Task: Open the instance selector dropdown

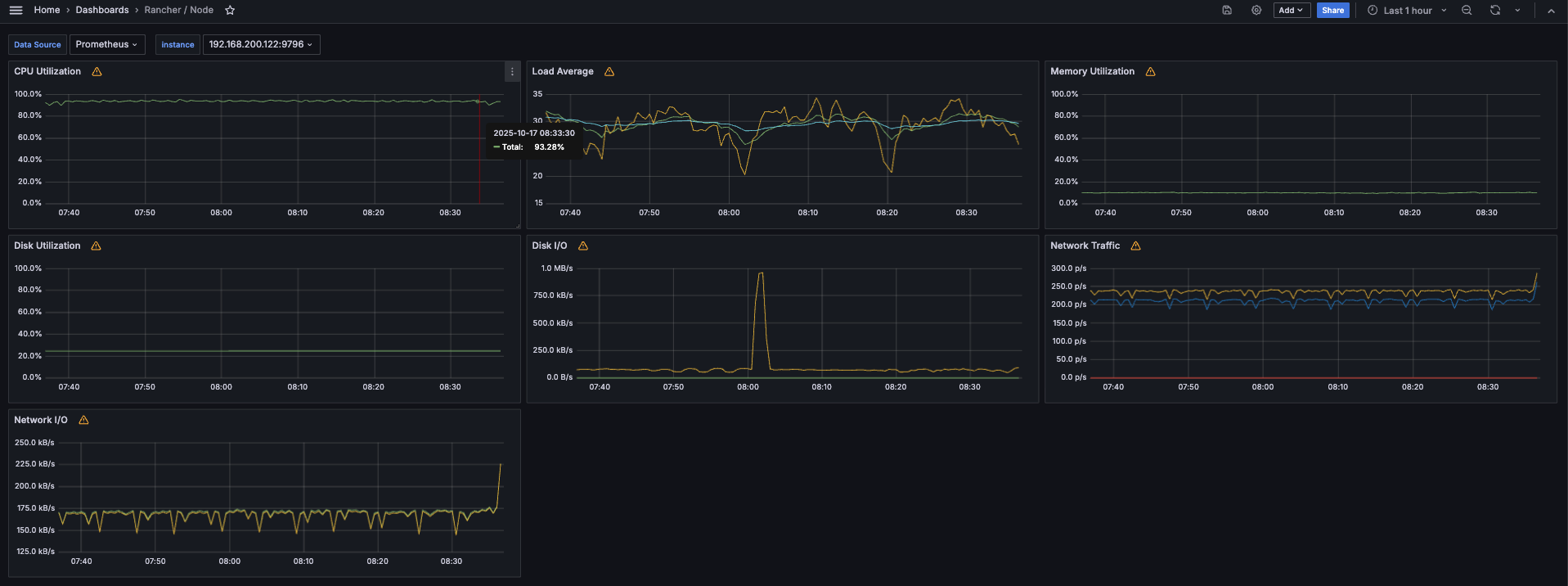Action: click(260, 45)
